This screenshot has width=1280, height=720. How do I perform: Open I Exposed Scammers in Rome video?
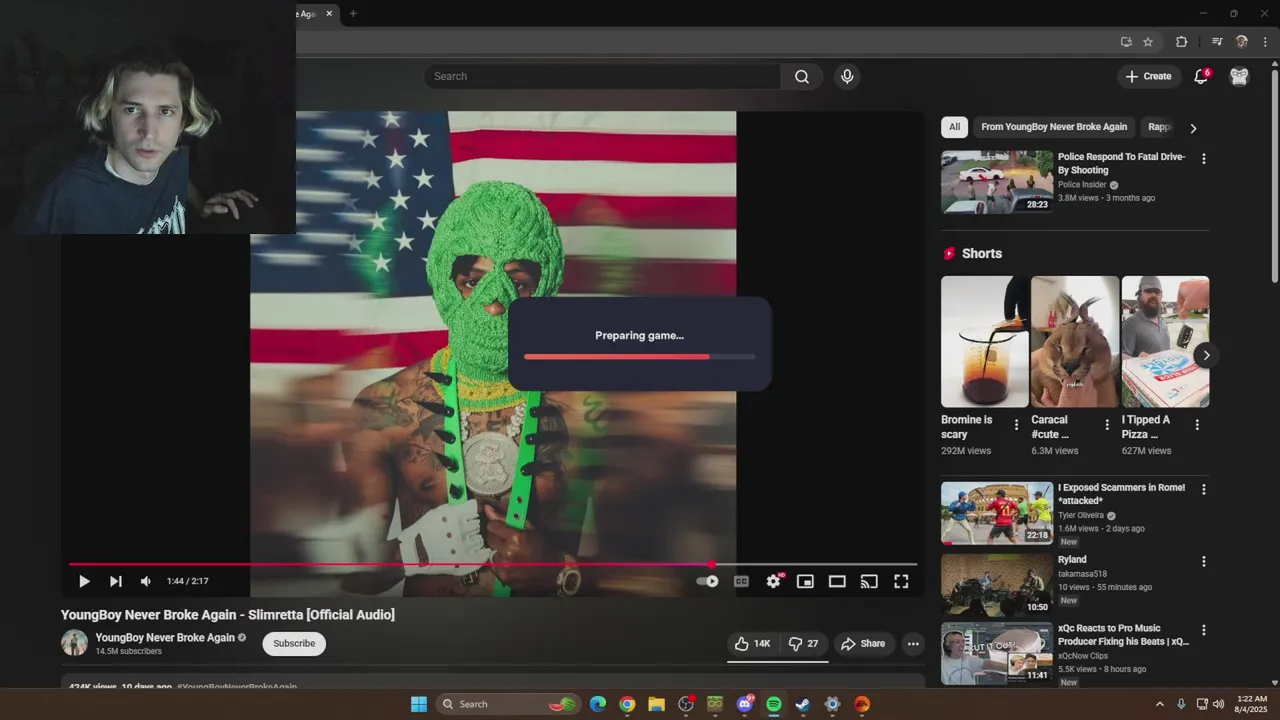pos(997,513)
